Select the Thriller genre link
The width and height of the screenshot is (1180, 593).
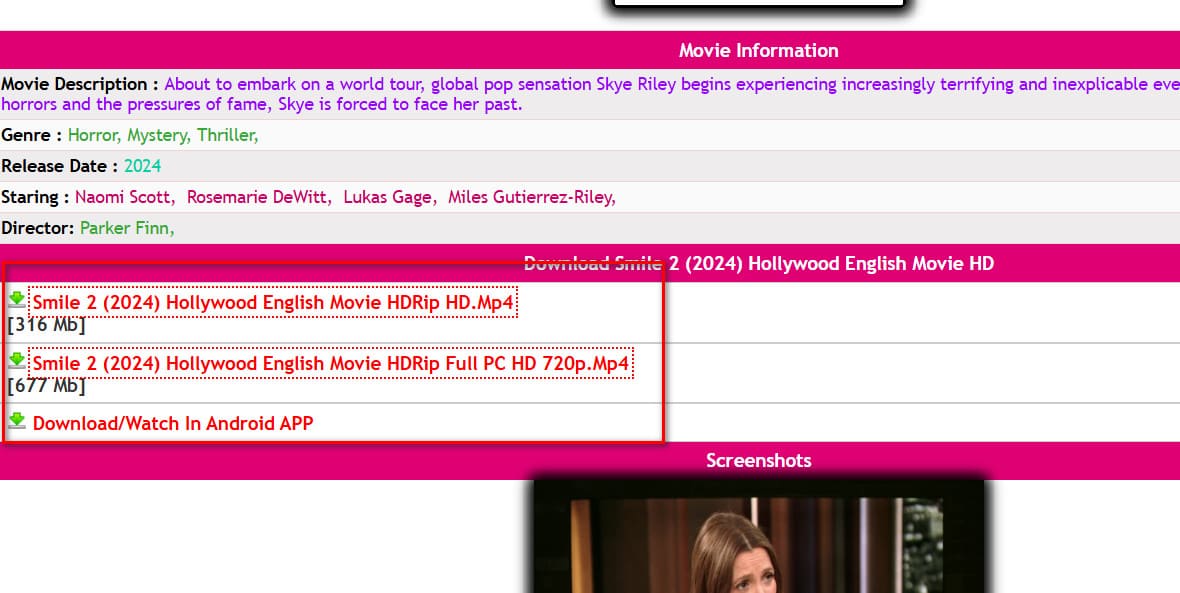coord(228,135)
